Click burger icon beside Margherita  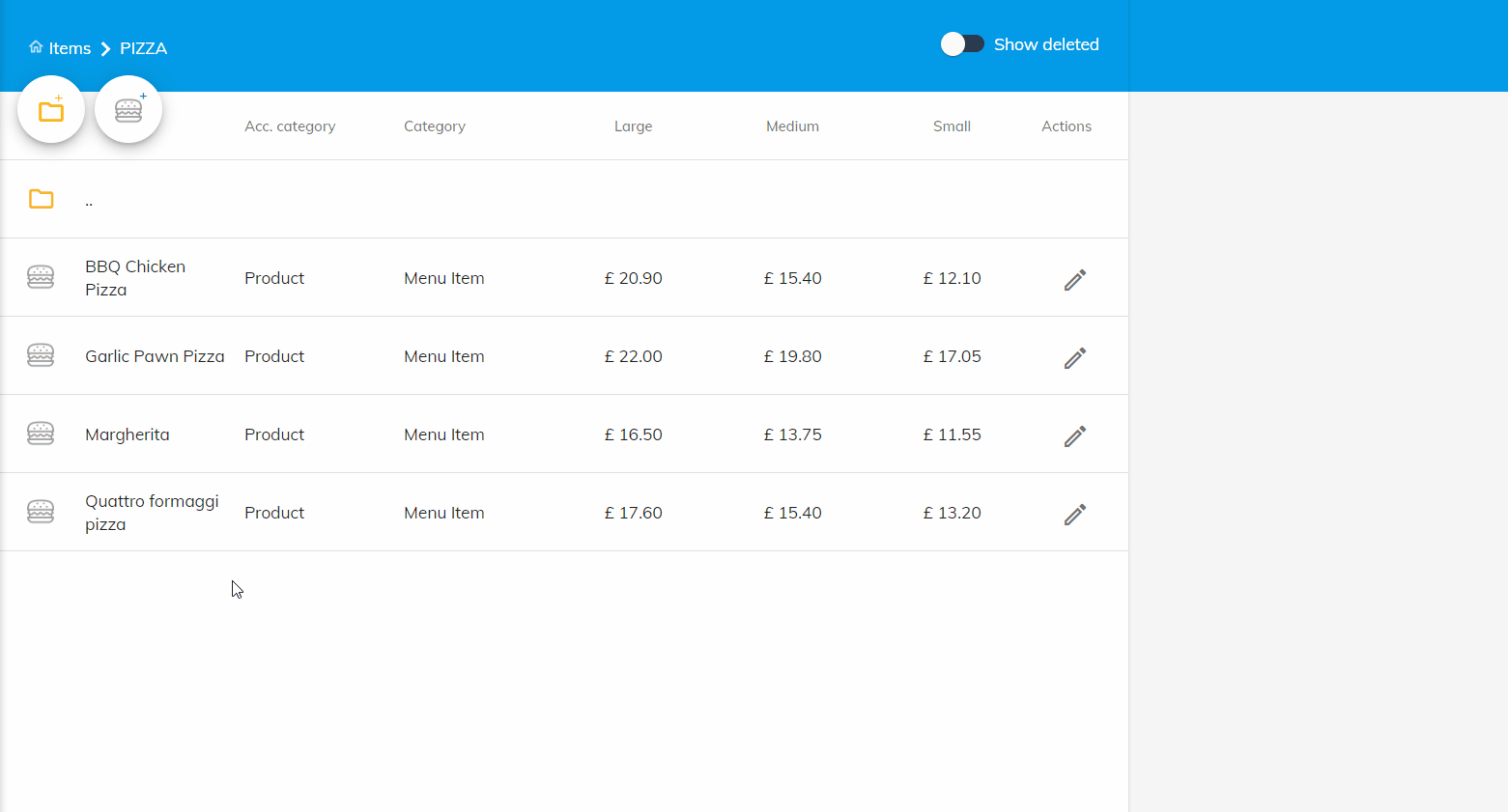[41, 434]
